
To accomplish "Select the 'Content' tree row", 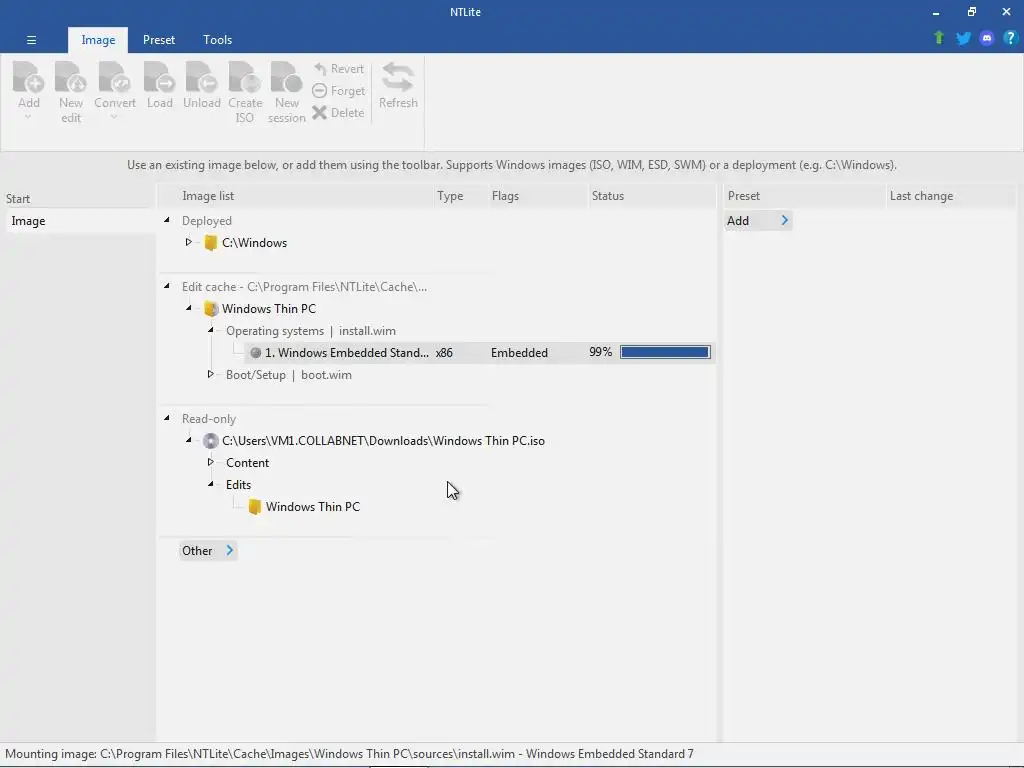I will 247,463.
